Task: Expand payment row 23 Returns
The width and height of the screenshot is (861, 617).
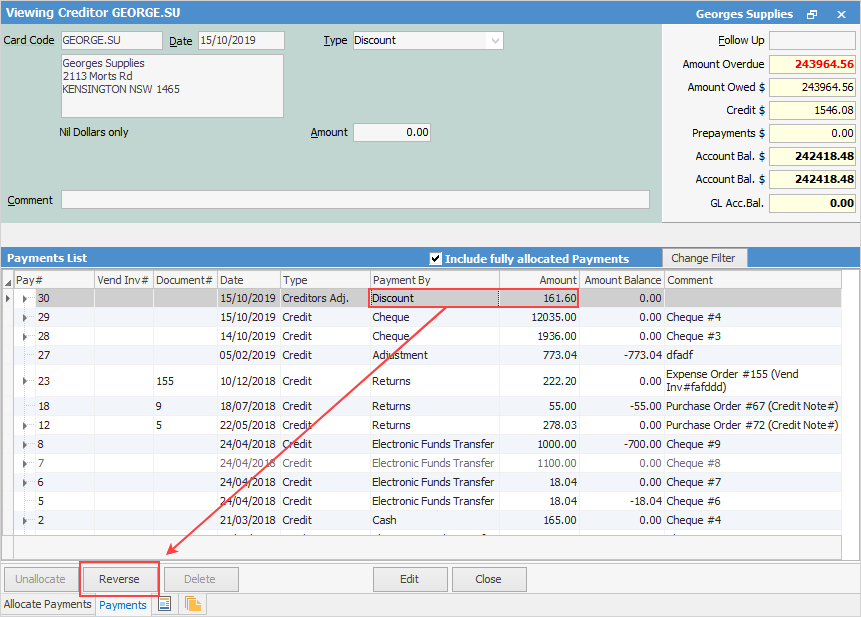Action: tap(25, 381)
